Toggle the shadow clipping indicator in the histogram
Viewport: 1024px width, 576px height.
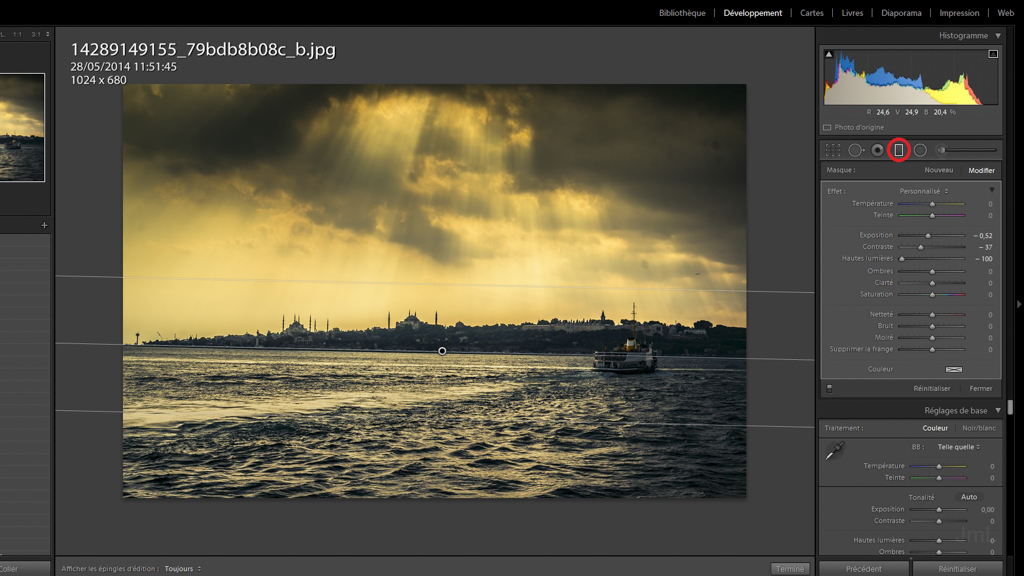tap(829, 55)
